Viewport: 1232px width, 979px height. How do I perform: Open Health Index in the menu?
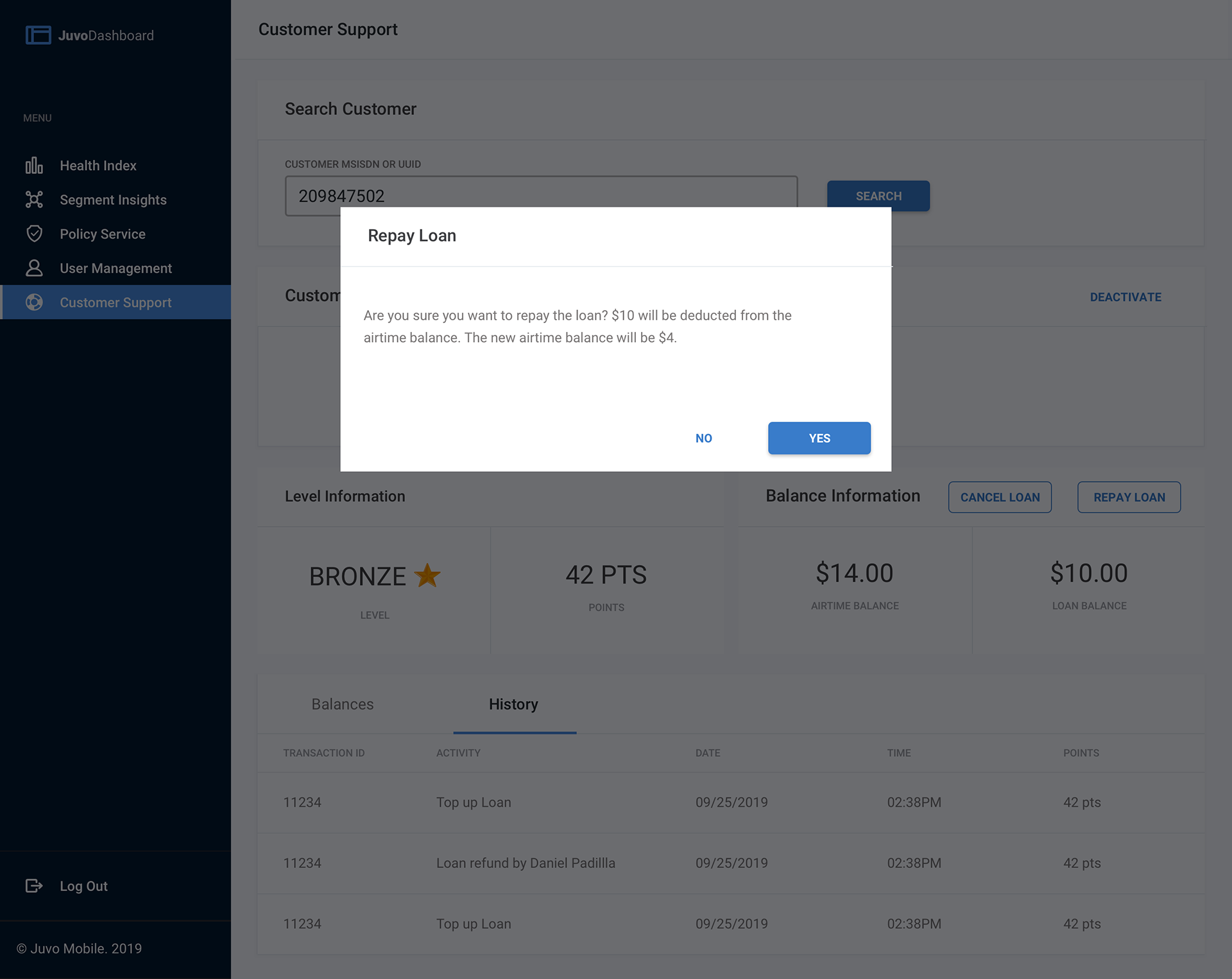click(116, 166)
